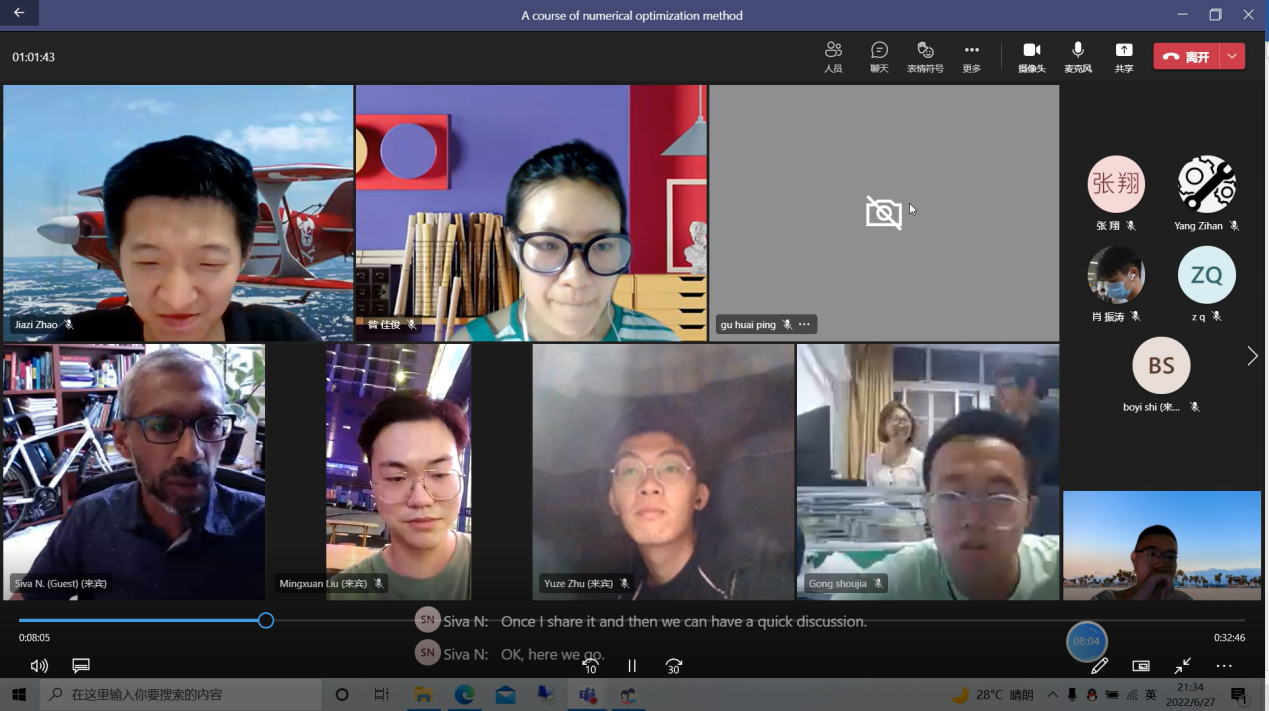Open the People (人员) panel
The height and width of the screenshot is (711, 1269).
point(833,57)
